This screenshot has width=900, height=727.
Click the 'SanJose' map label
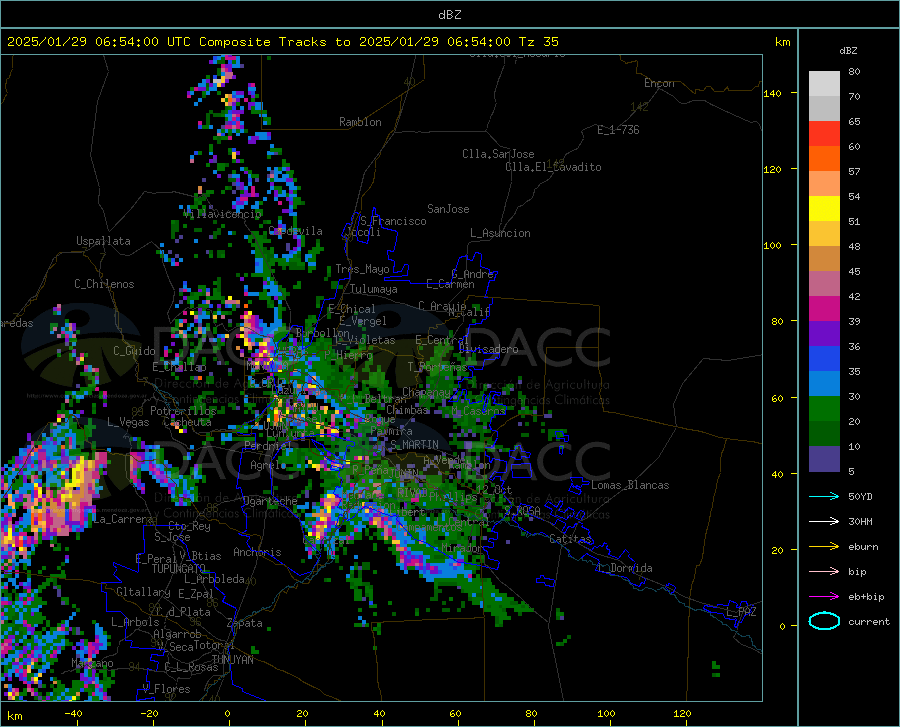448,209
